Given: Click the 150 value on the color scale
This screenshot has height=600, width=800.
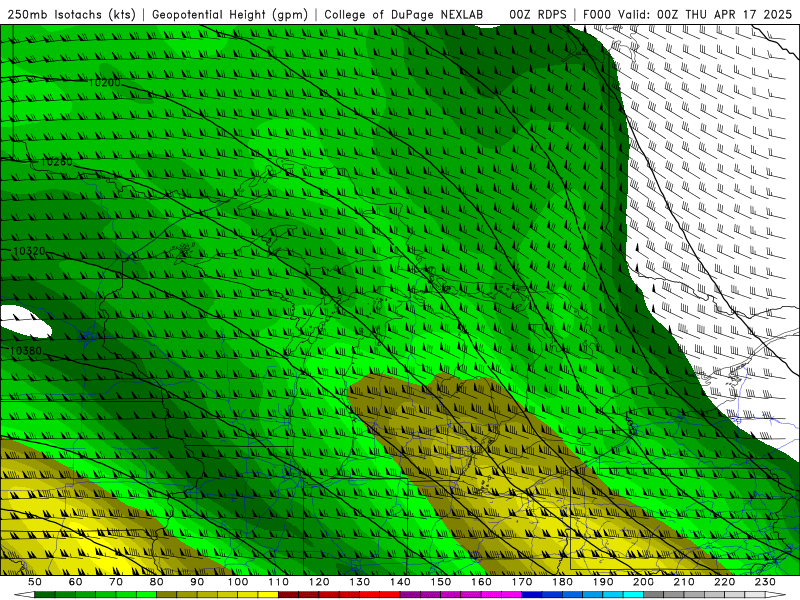Looking at the screenshot, I should 441,582.
